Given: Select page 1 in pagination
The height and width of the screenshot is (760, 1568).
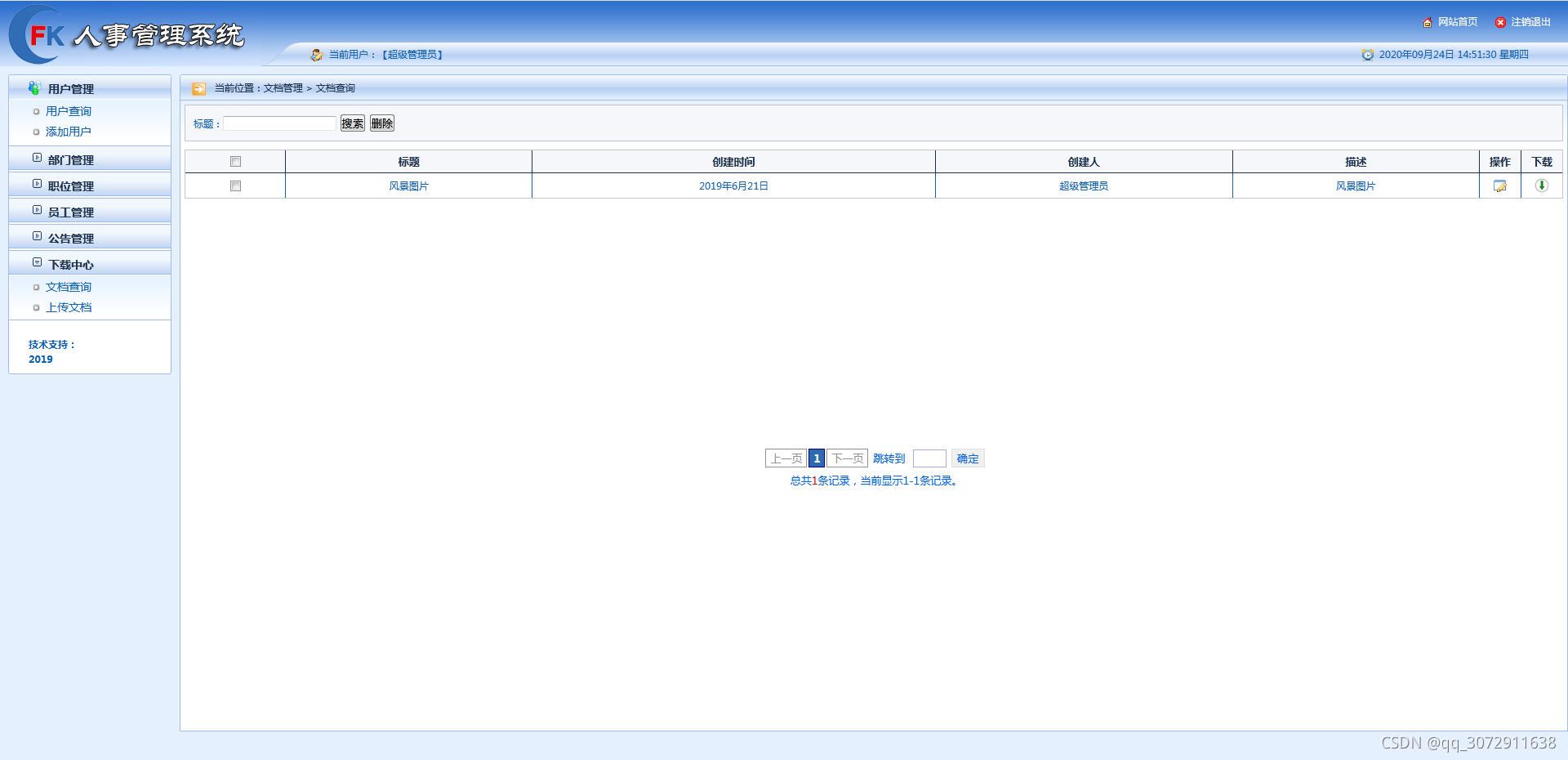Looking at the screenshot, I should tap(817, 458).
